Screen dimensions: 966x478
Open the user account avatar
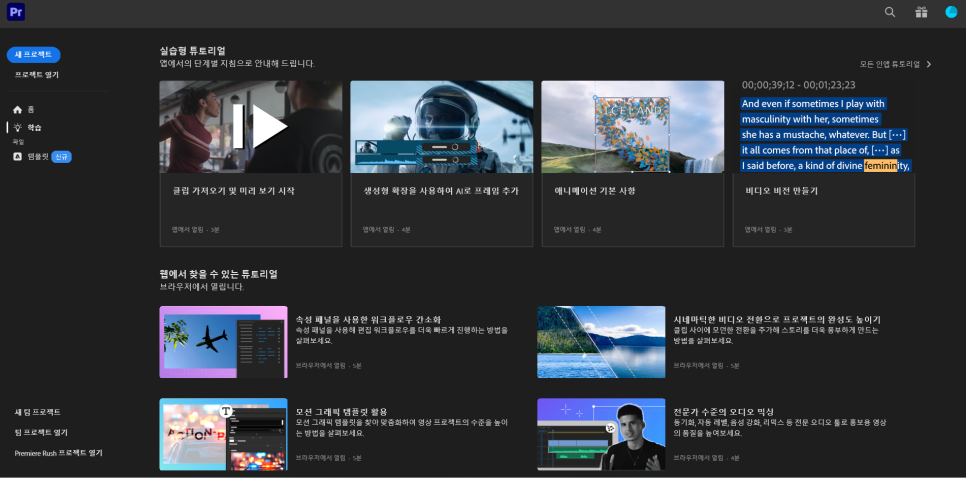[952, 12]
